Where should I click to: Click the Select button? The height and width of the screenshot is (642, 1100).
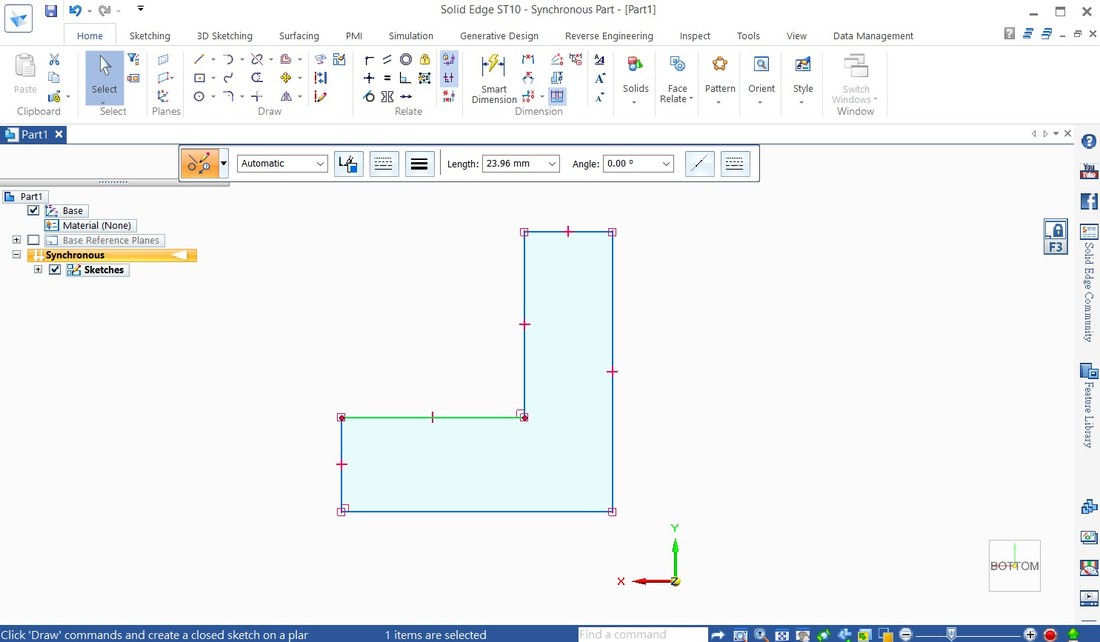click(x=104, y=76)
